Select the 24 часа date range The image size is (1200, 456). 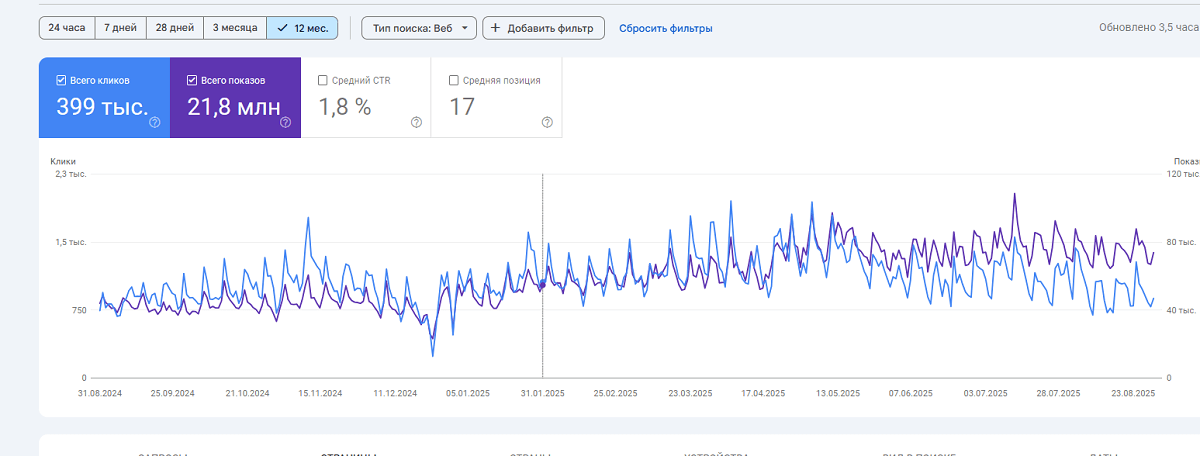tap(67, 28)
